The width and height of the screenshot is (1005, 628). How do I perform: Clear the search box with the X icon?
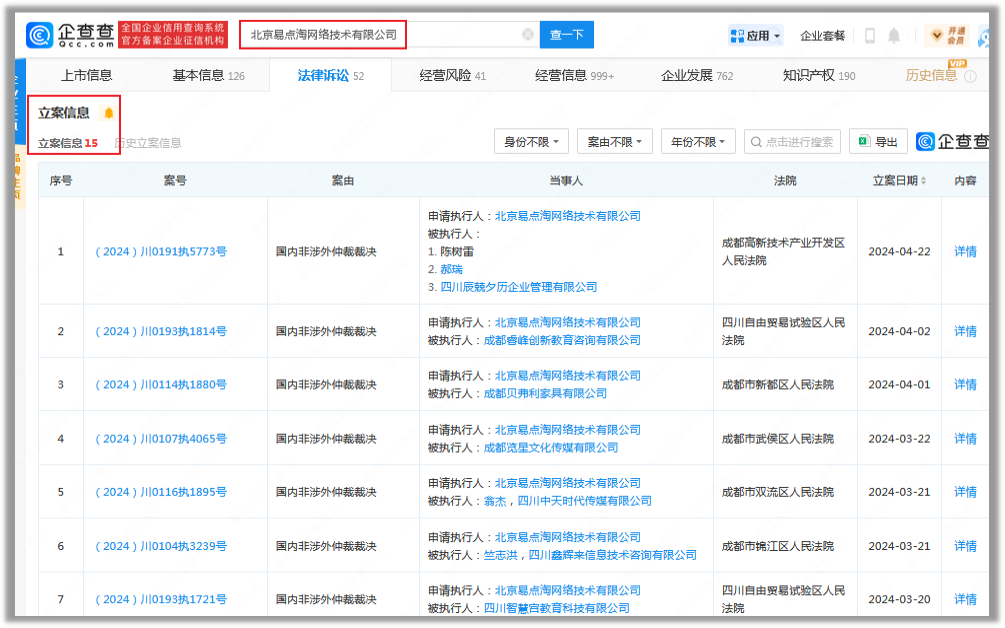click(x=527, y=35)
